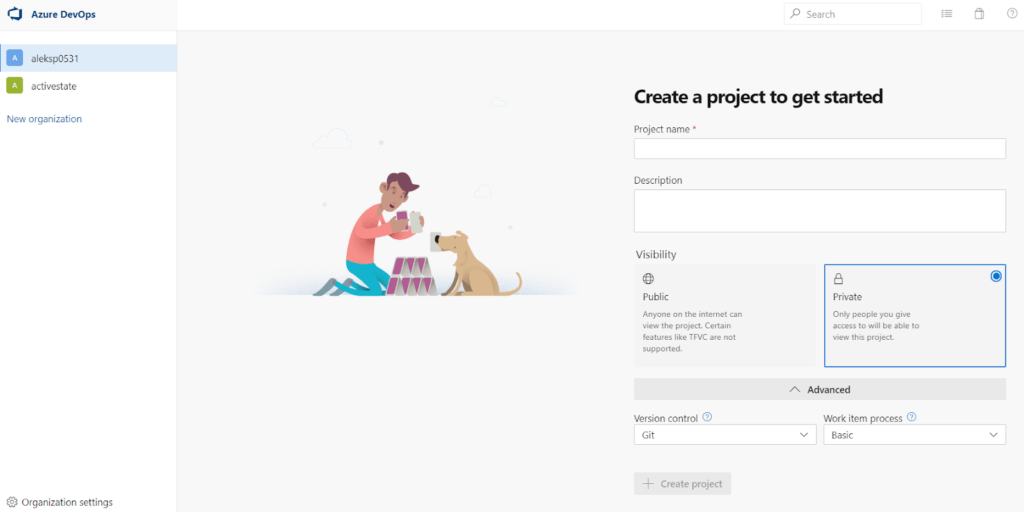Switch to the activestate organization
The image size is (1024, 512).
point(54,86)
